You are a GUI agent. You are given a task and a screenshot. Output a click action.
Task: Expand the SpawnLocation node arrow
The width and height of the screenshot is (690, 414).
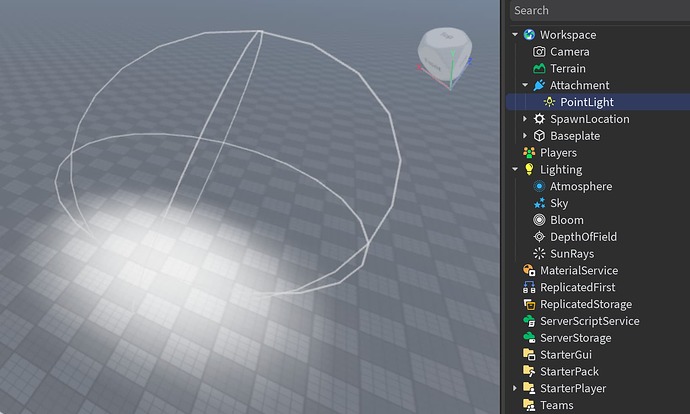pos(525,119)
